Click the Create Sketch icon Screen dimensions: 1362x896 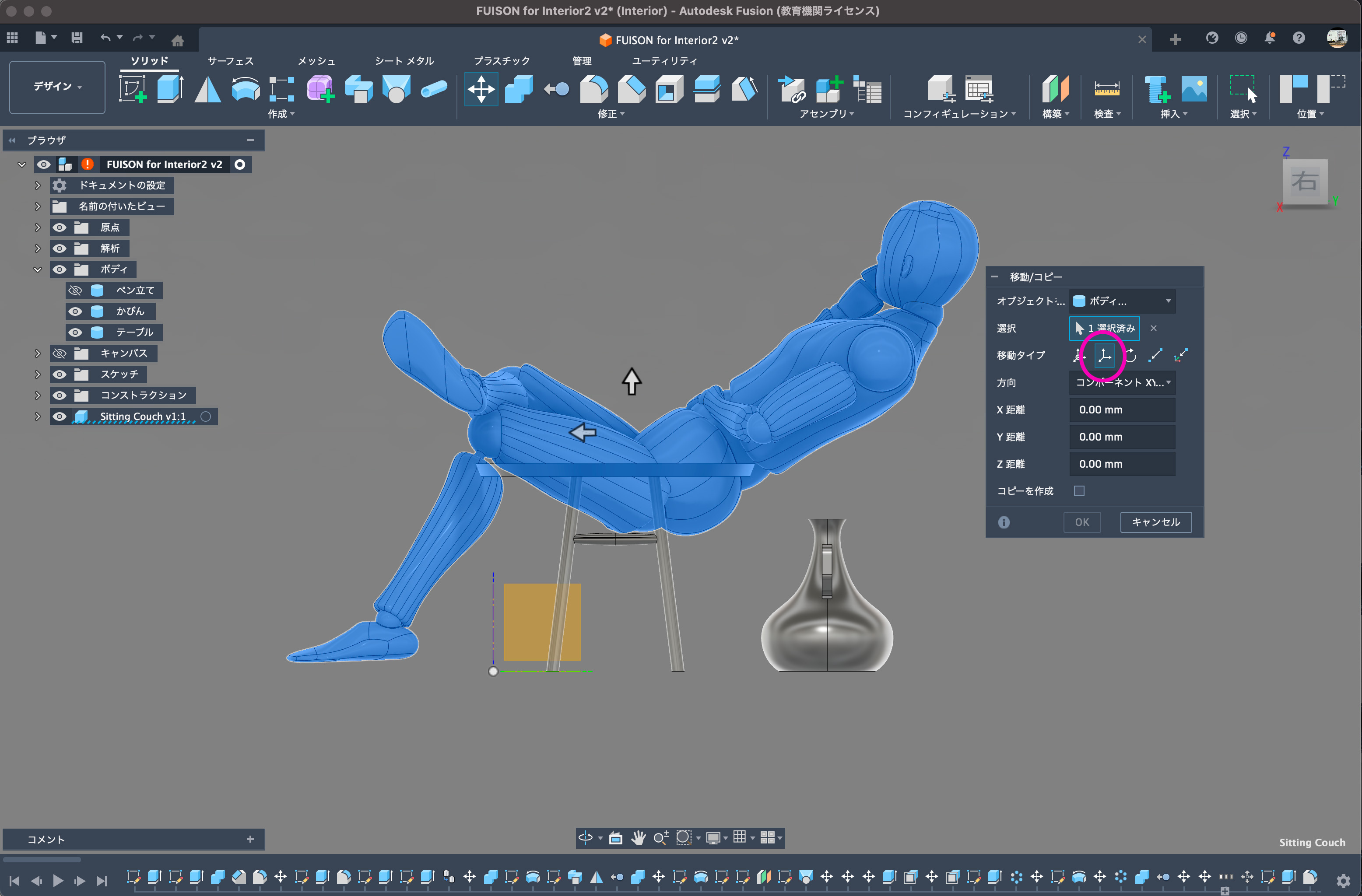(x=132, y=89)
